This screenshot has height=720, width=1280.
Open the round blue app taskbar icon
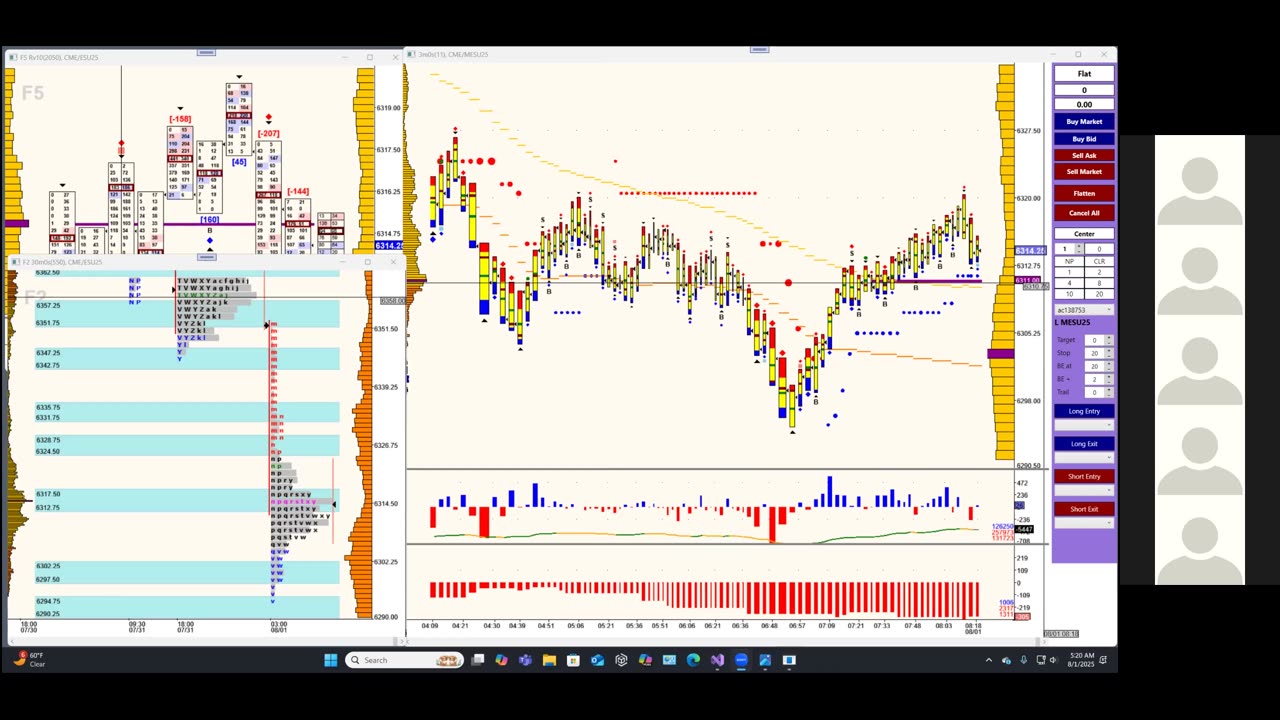(741, 660)
